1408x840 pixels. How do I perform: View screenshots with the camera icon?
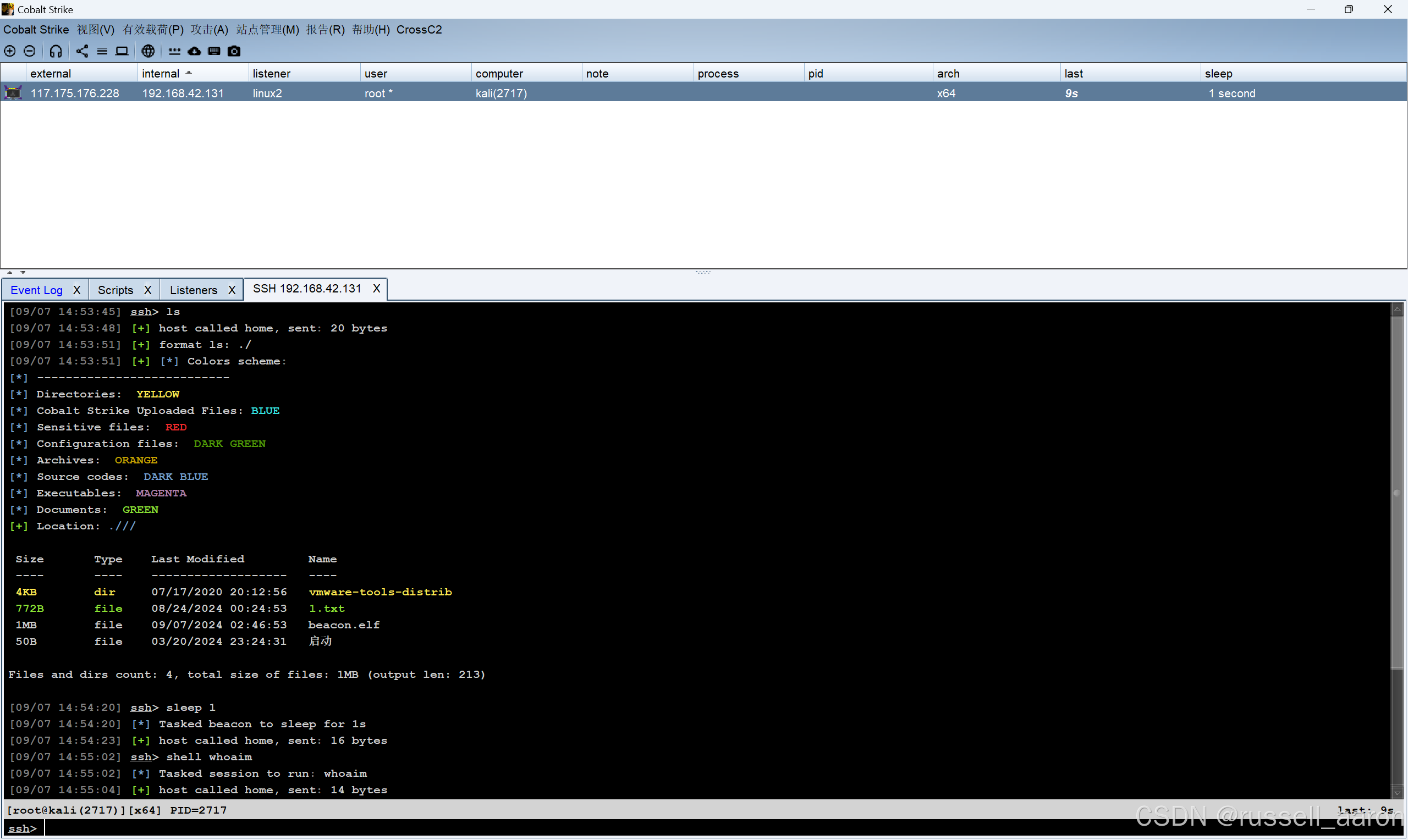234,51
